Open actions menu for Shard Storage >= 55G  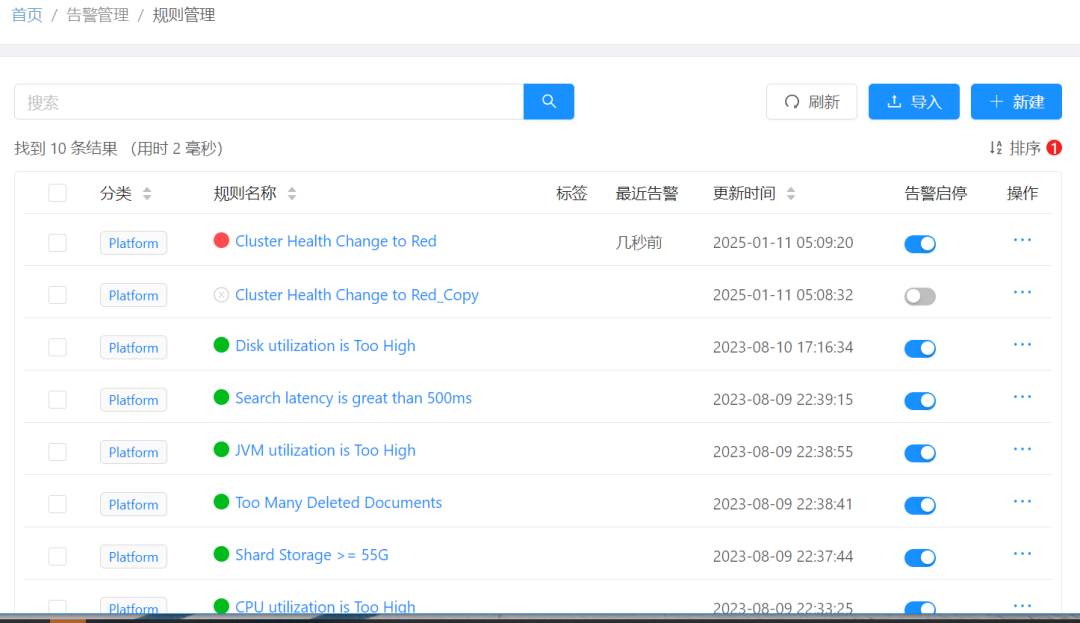(1022, 554)
